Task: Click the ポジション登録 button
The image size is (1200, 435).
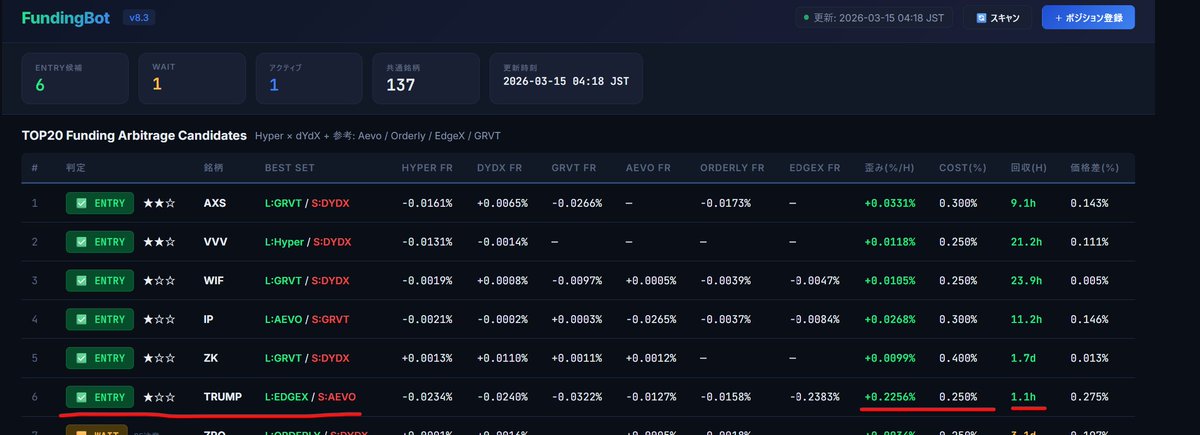Action: pos(1088,18)
